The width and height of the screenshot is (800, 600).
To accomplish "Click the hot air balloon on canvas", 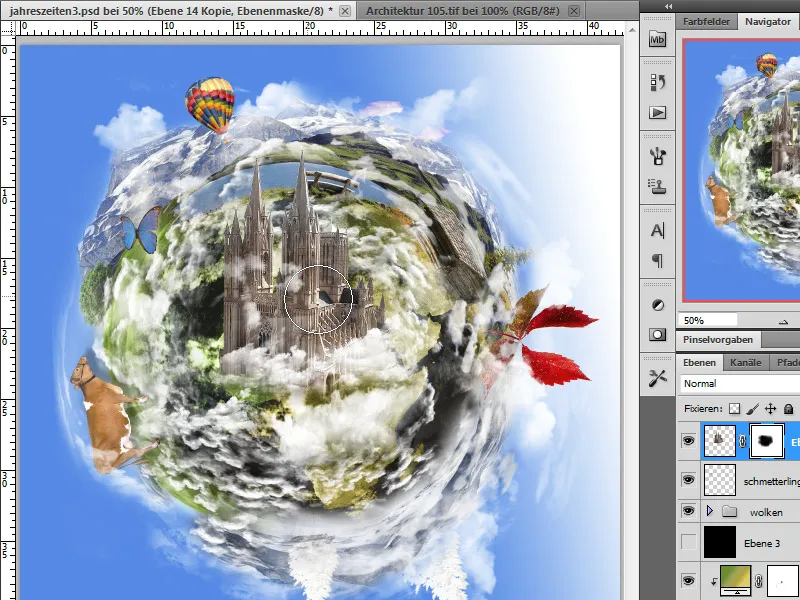I will pyautogui.click(x=210, y=106).
